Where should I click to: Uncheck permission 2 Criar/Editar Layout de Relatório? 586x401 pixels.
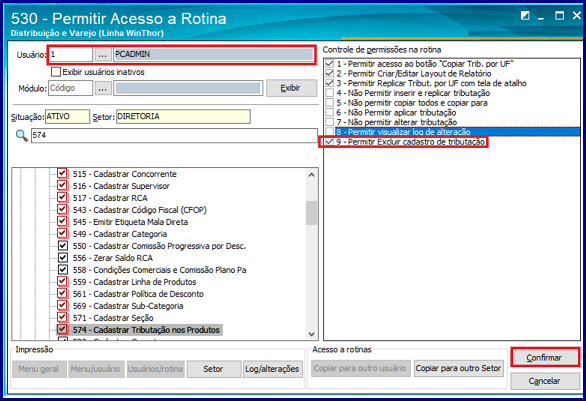click(x=330, y=74)
